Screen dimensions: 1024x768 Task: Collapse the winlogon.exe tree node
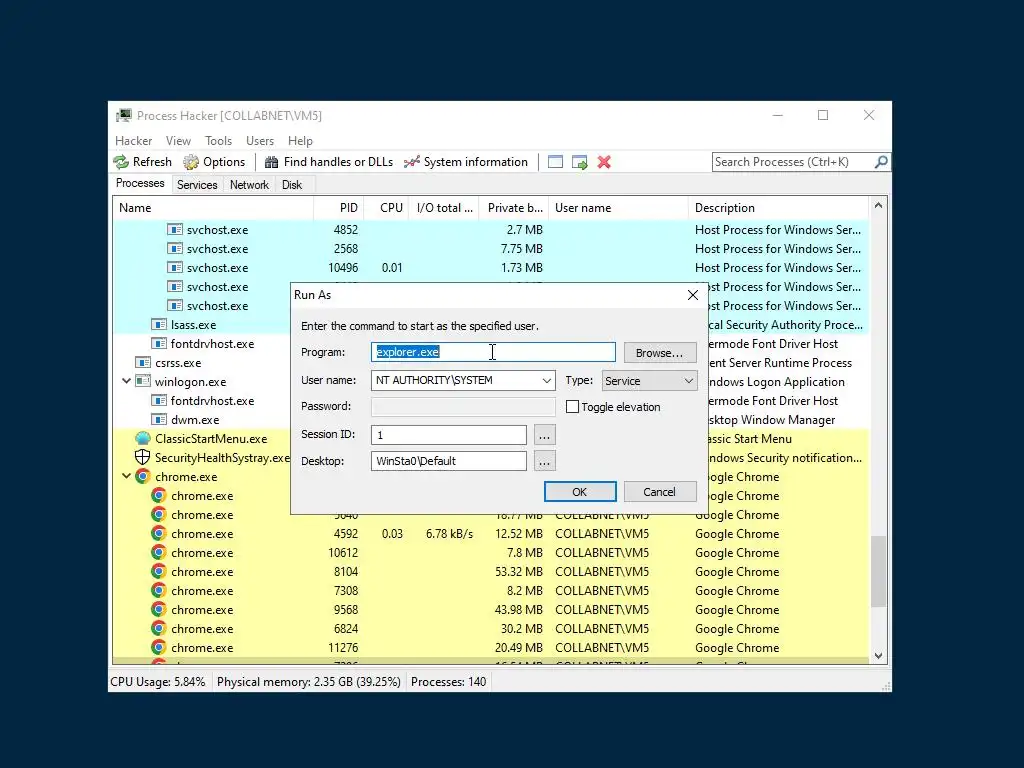click(127, 381)
